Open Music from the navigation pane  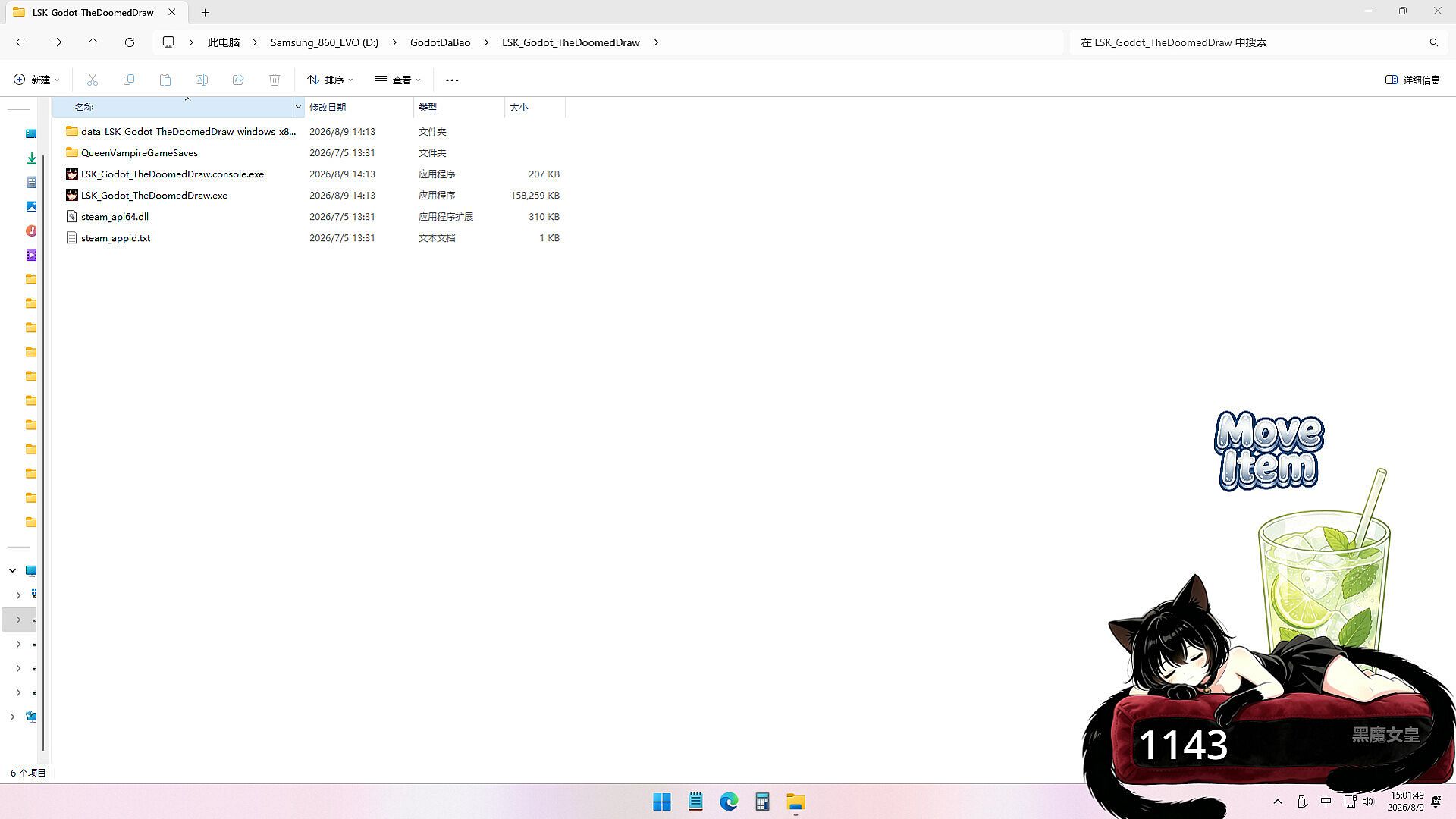click(31, 231)
